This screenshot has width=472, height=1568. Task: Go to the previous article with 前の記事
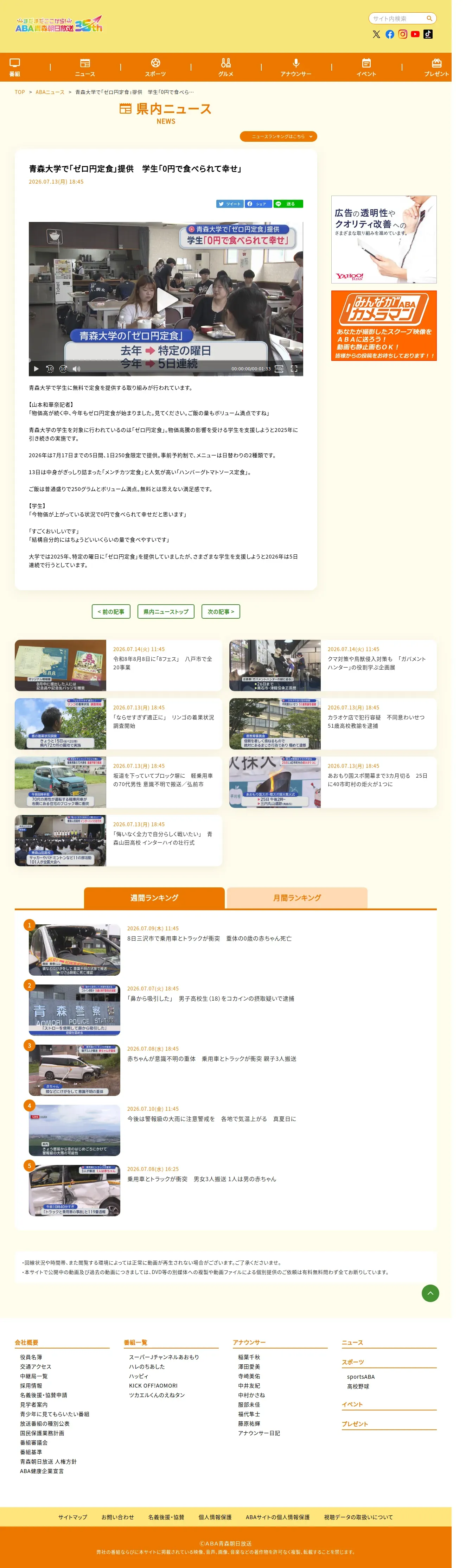(x=111, y=612)
